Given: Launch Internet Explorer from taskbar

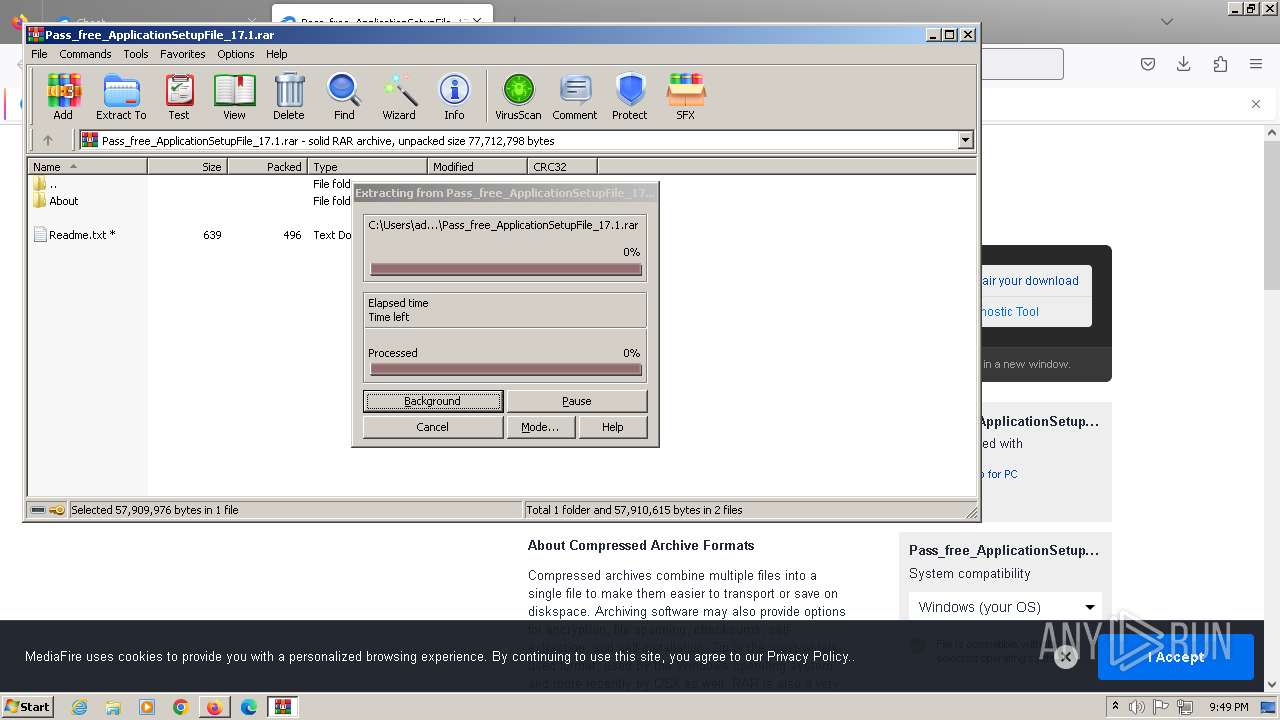Looking at the screenshot, I should (x=79, y=707).
